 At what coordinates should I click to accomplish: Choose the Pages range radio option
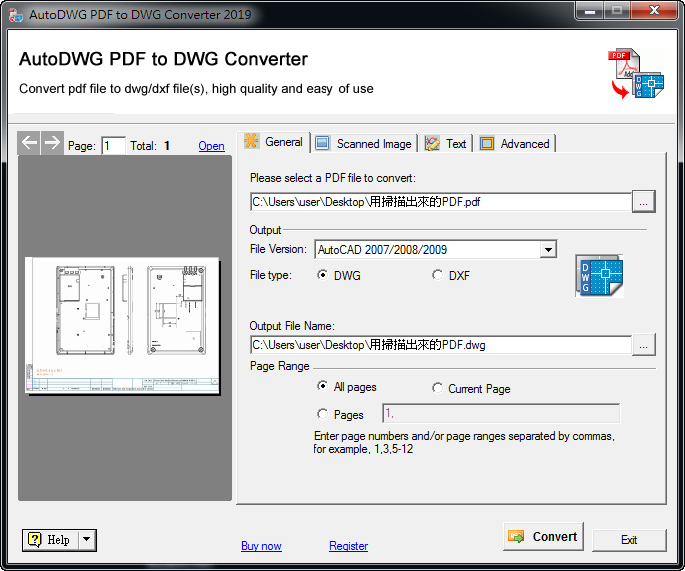pos(322,414)
